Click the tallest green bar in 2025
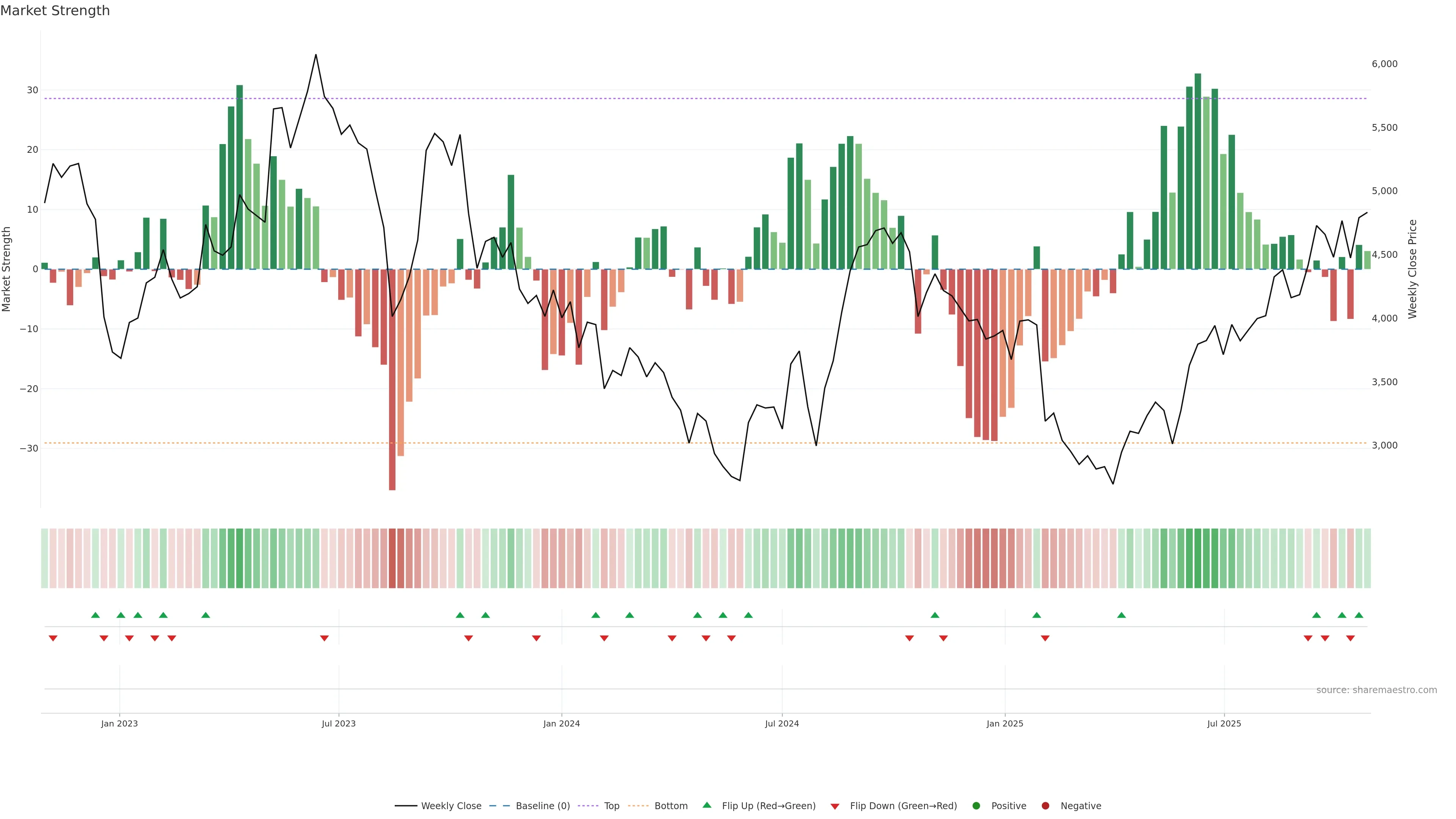1456x819 pixels. tap(1198, 169)
